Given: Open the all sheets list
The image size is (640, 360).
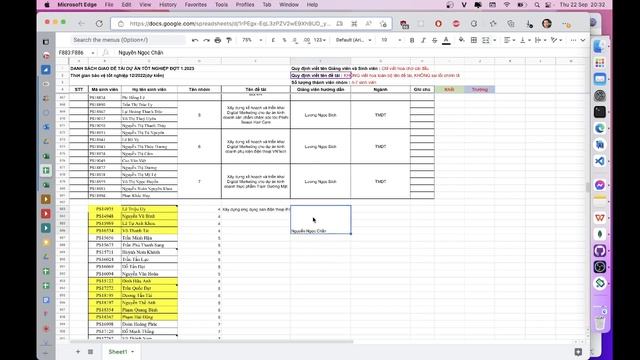Looking at the screenshot, I should pos(90,351).
